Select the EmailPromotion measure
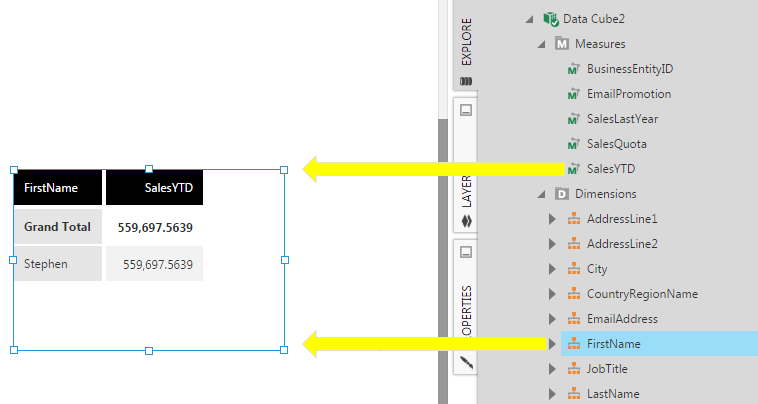Image resolution: width=758 pixels, height=404 pixels. (x=629, y=94)
